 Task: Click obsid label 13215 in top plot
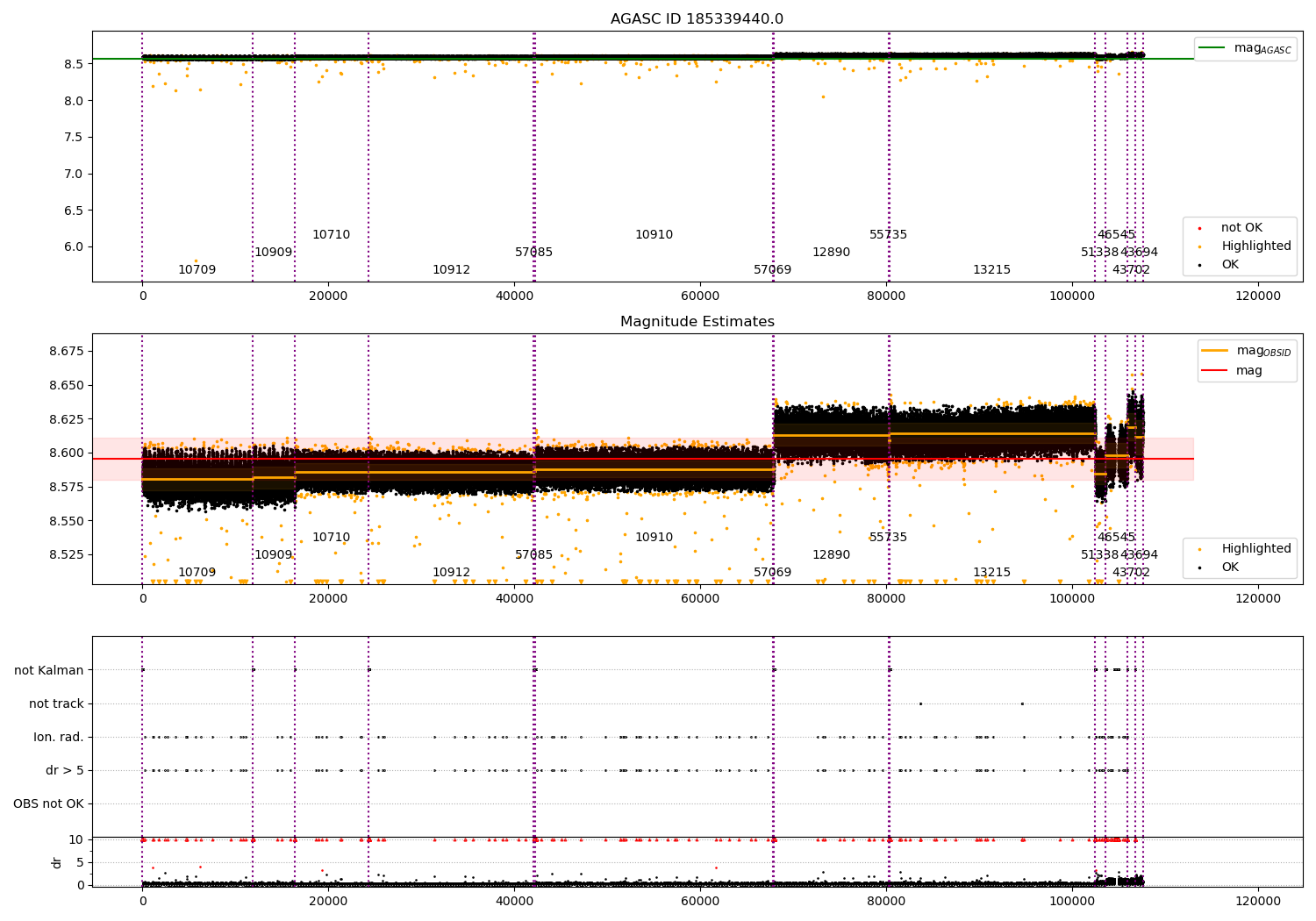coord(991,270)
